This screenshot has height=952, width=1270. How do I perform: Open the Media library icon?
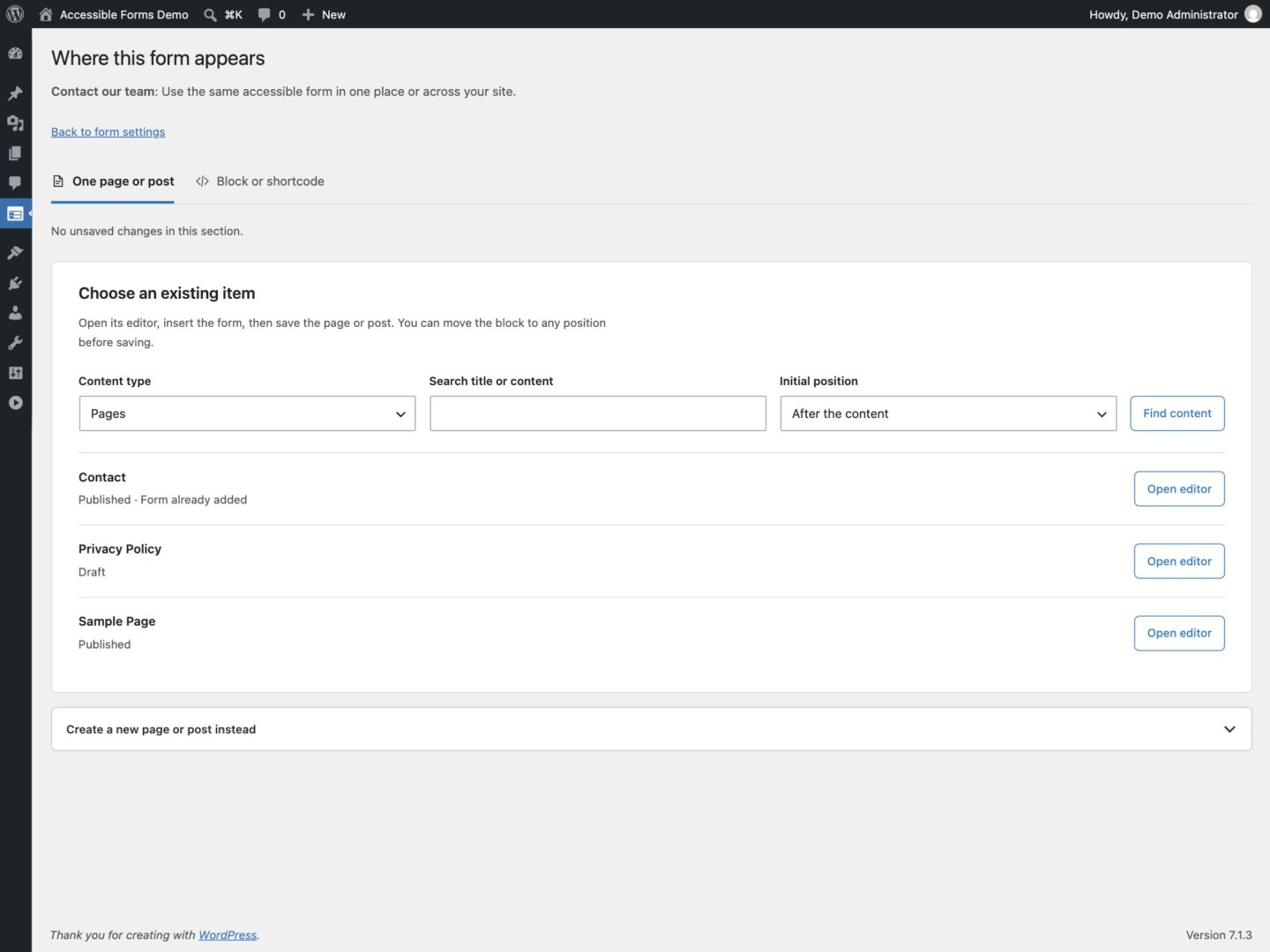tap(15, 123)
